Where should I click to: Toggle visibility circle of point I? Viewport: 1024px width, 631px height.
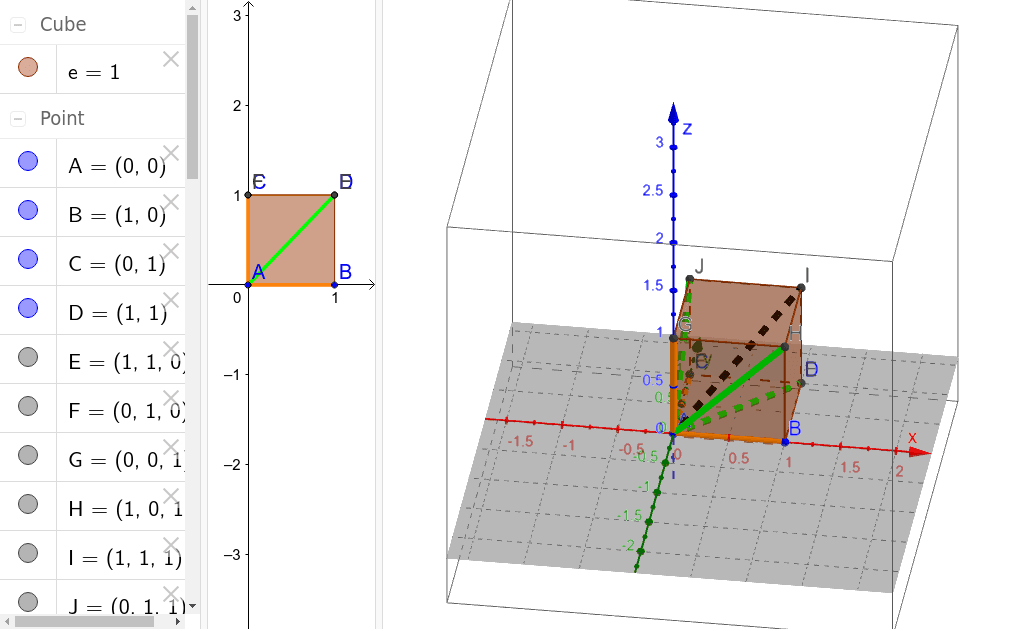(28, 553)
